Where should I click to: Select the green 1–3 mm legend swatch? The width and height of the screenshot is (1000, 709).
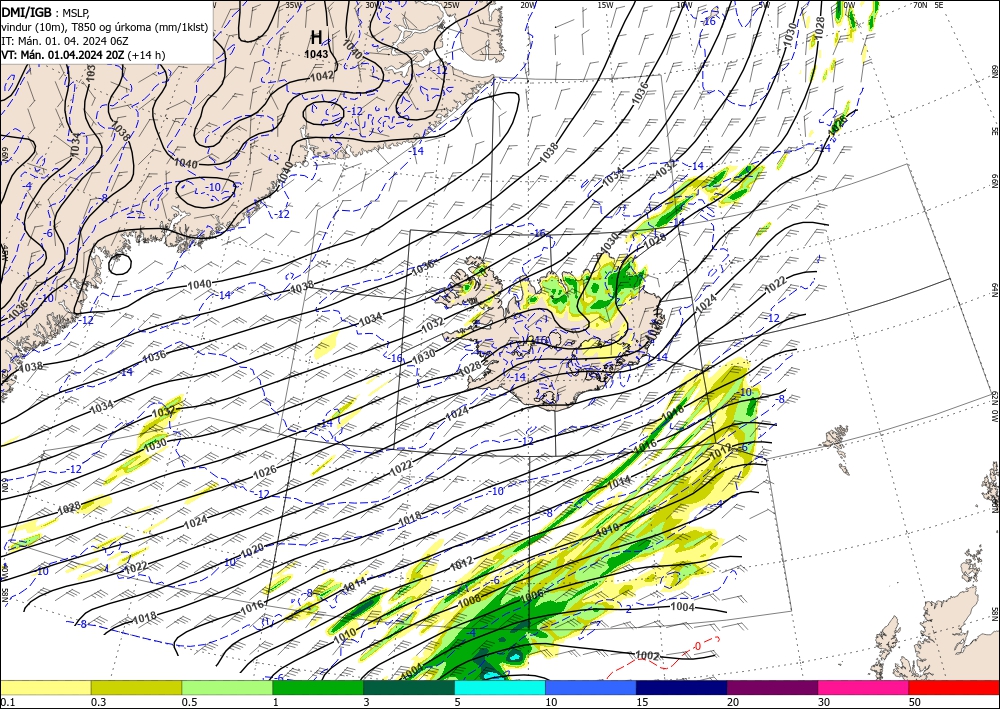(318, 687)
